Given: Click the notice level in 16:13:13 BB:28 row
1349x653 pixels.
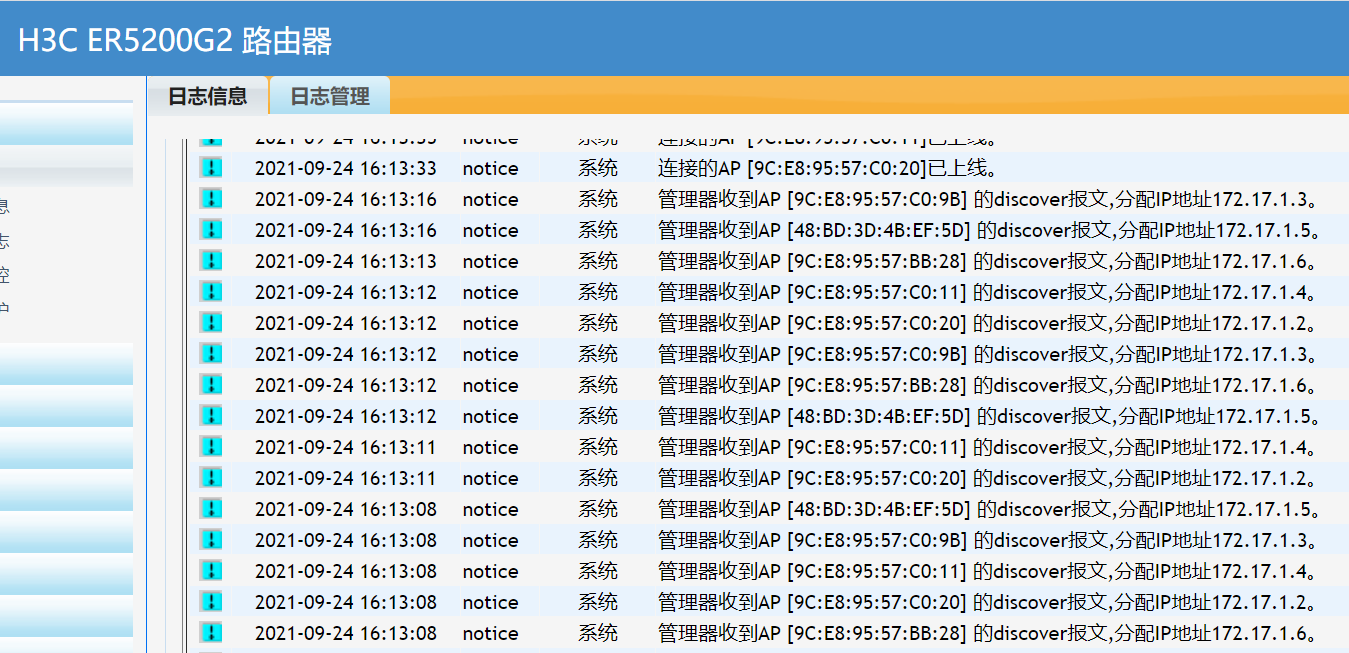Looking at the screenshot, I should coord(490,261).
